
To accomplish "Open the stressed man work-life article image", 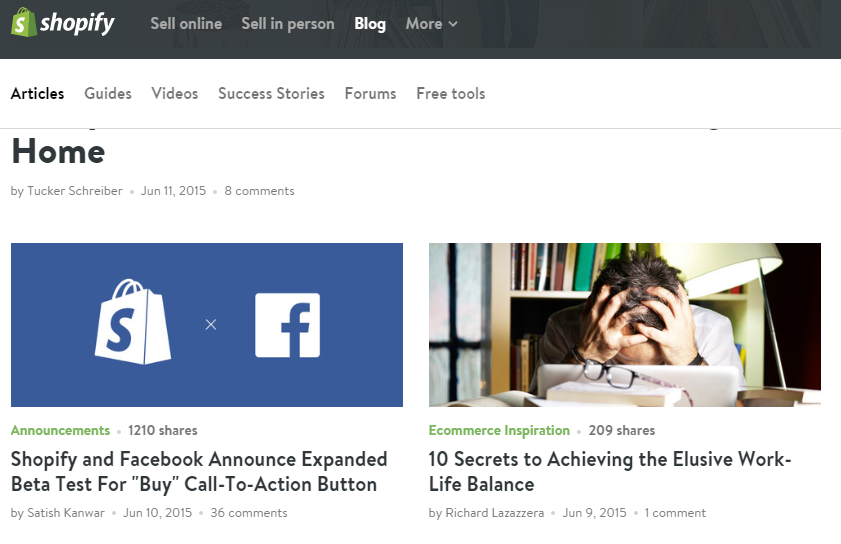I will tap(625, 325).
